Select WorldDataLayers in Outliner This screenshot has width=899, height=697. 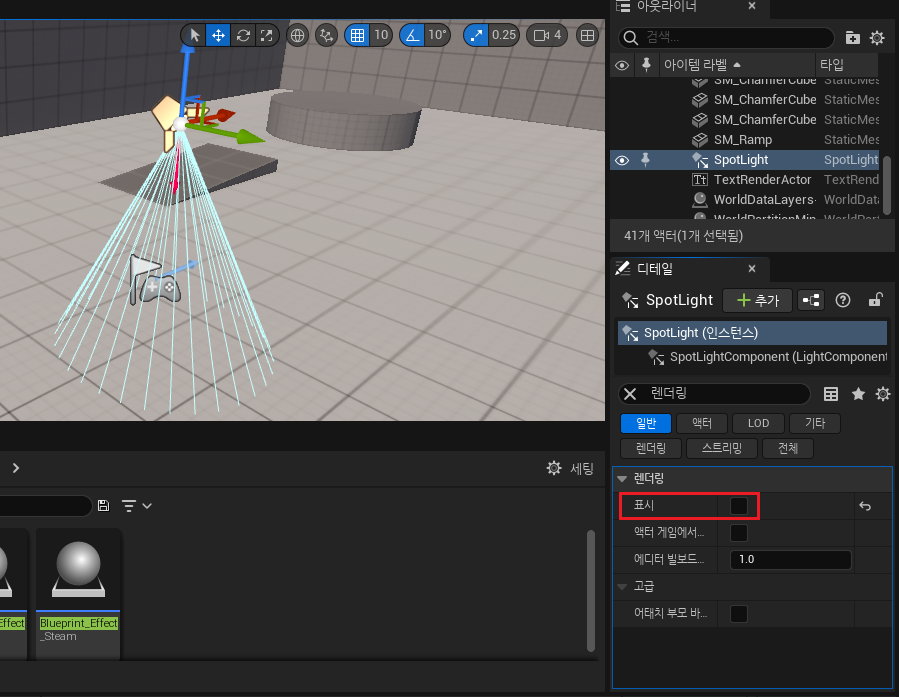764,199
